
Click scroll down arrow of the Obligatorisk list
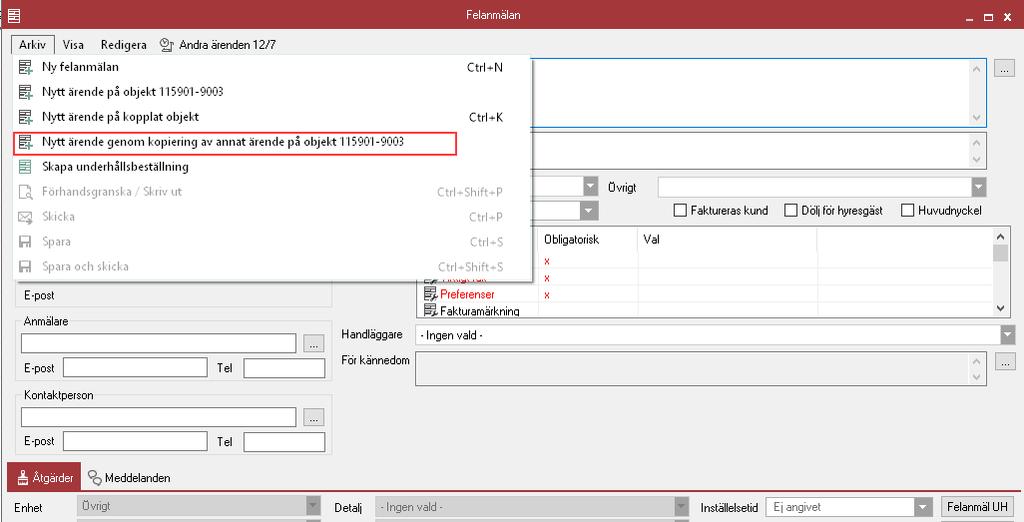[x=1001, y=308]
